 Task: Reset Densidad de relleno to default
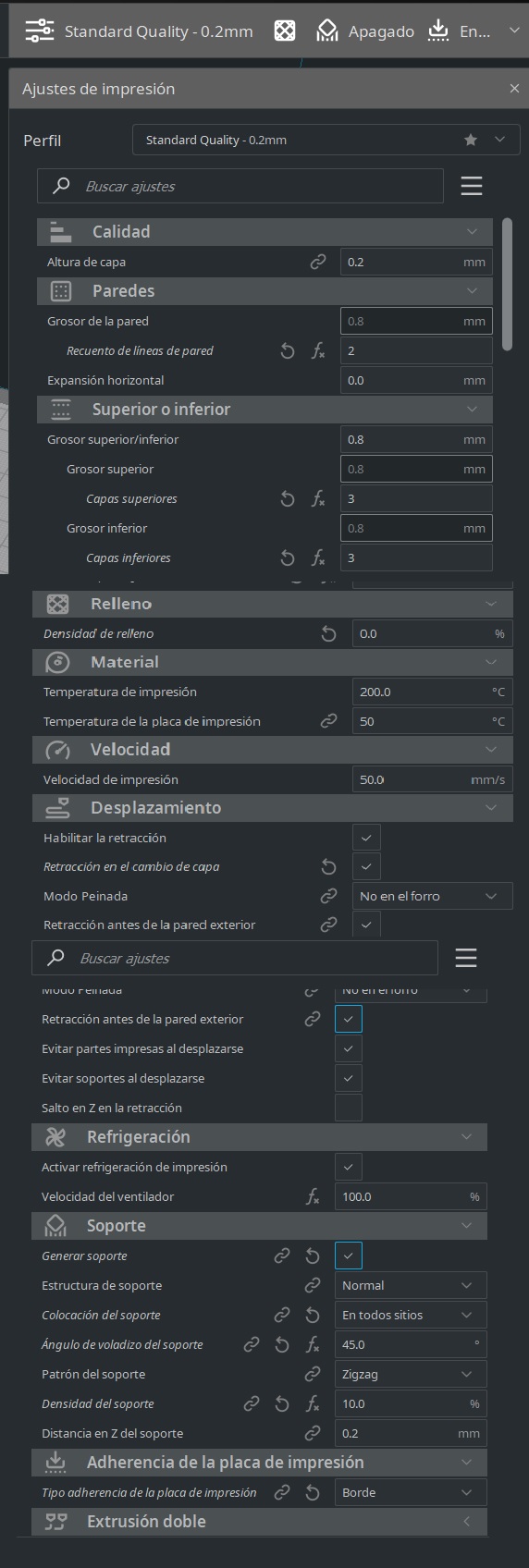pos(328,633)
